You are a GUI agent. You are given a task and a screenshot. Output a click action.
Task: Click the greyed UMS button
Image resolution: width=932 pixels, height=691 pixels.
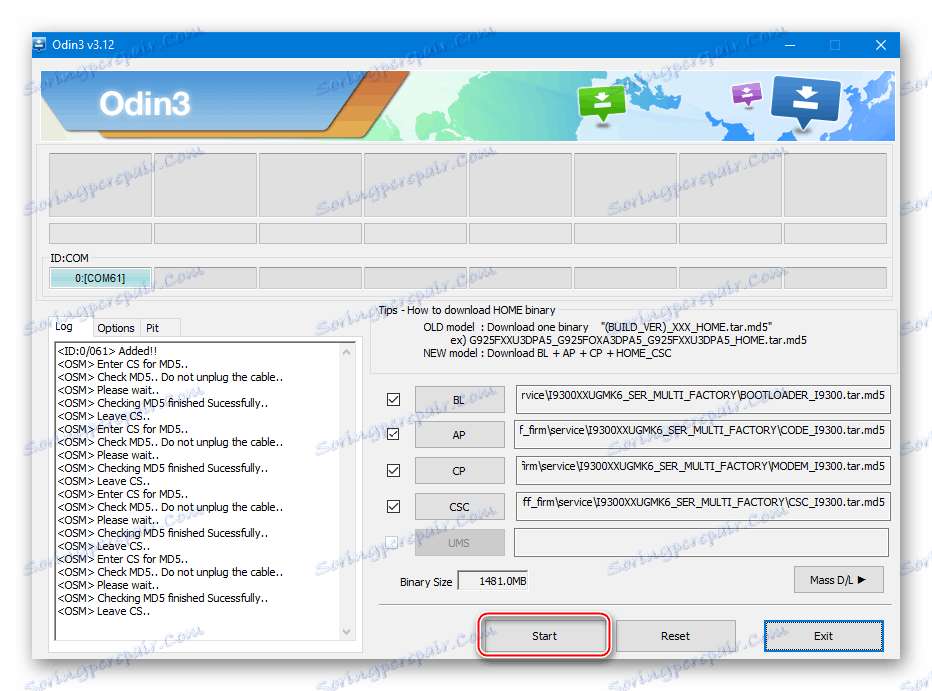tap(459, 542)
